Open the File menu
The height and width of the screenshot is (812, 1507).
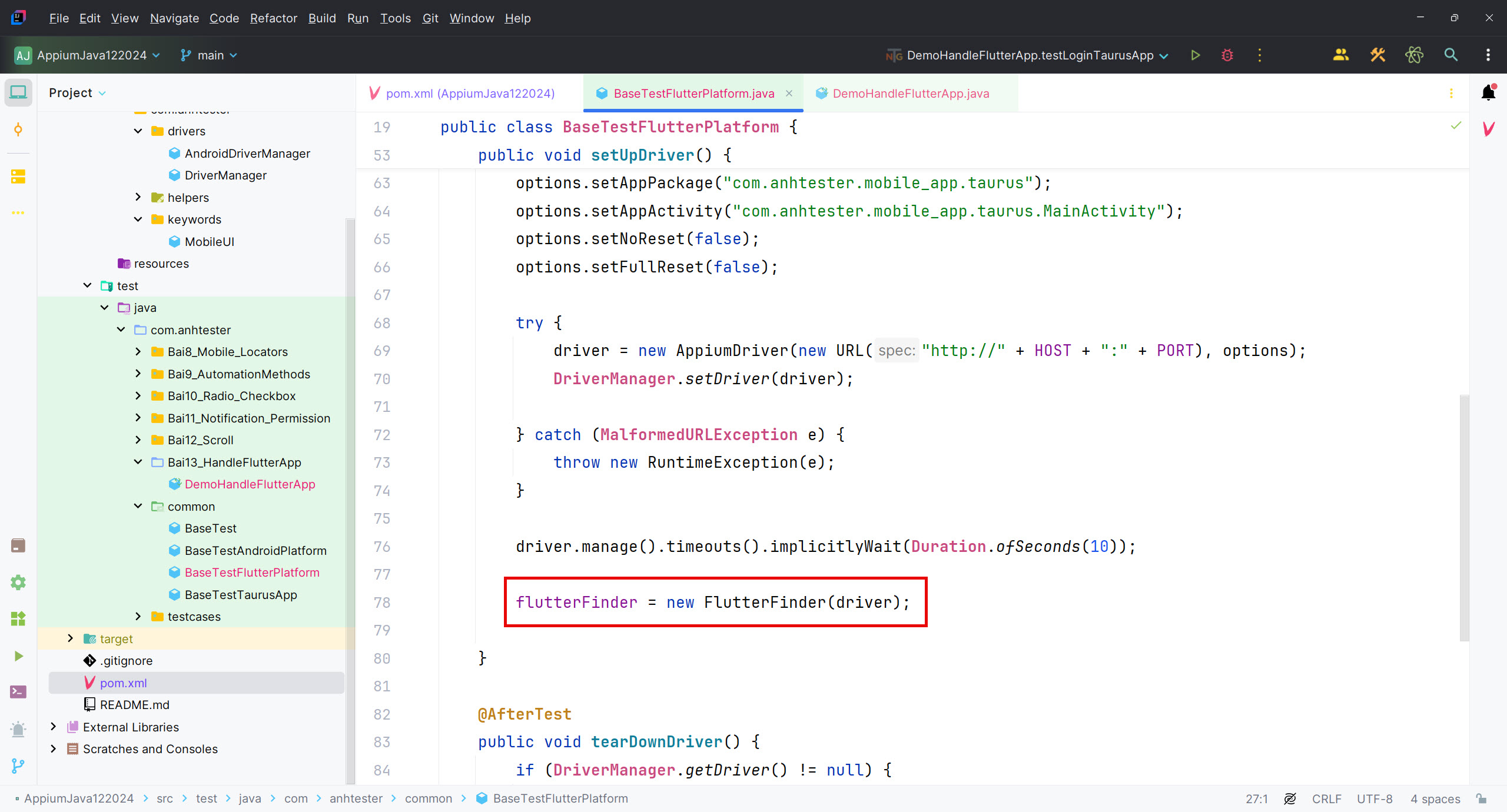click(59, 18)
